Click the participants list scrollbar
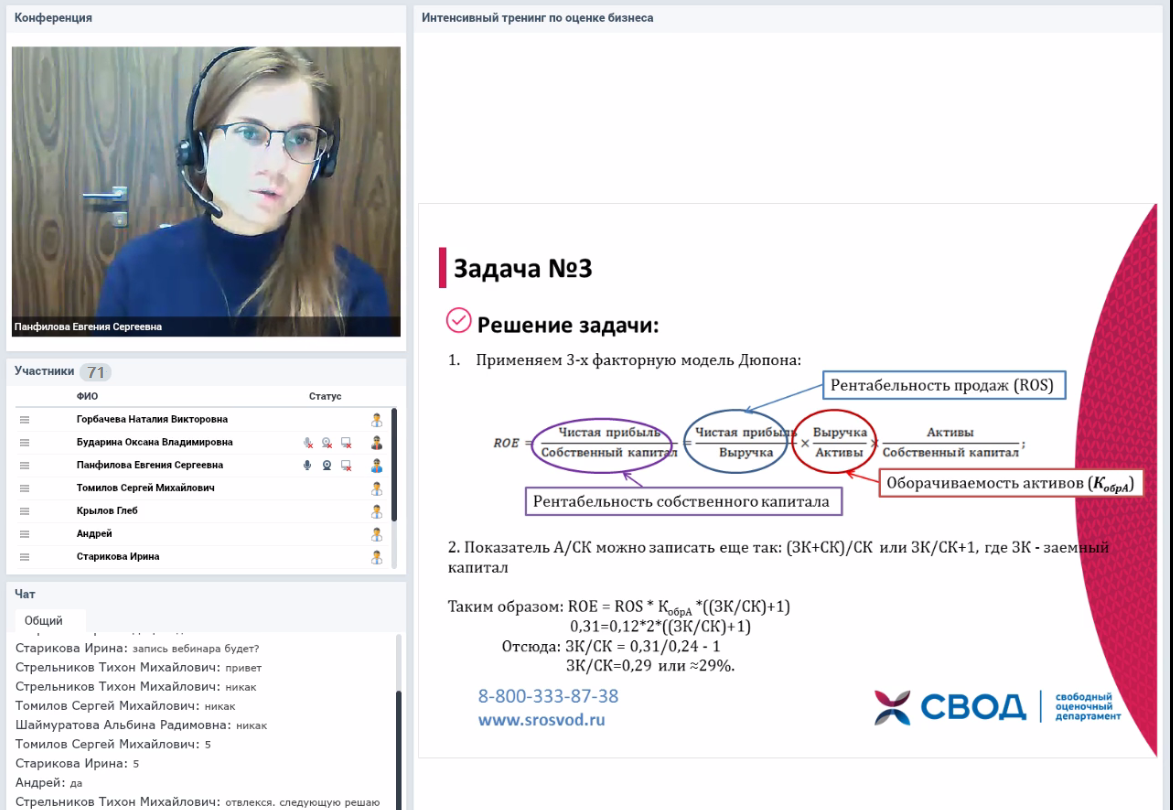The image size is (1173, 810). [394, 464]
